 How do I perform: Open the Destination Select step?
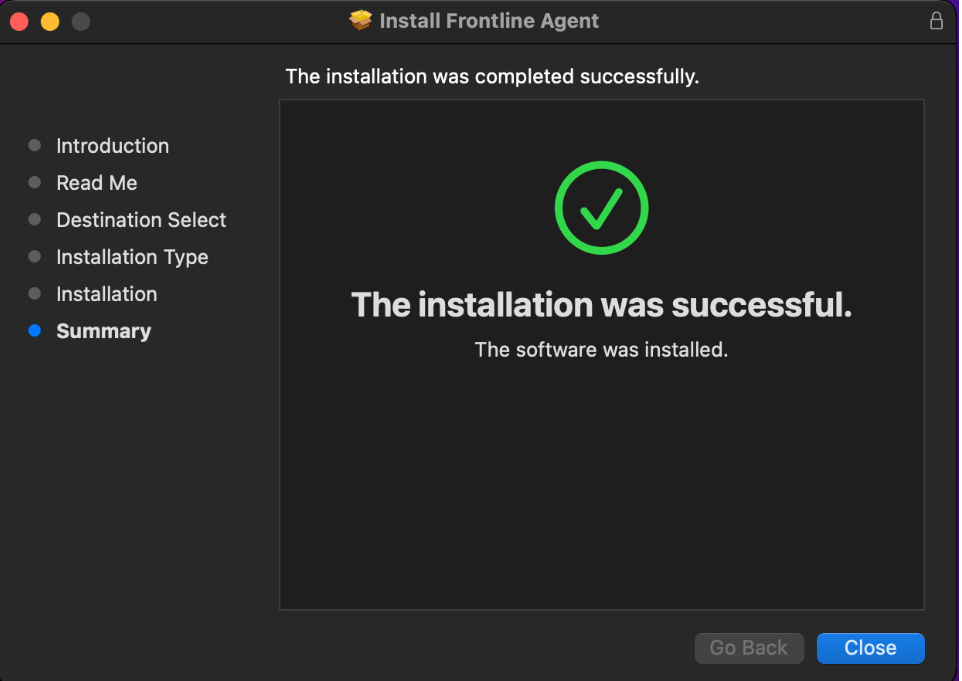pos(141,220)
